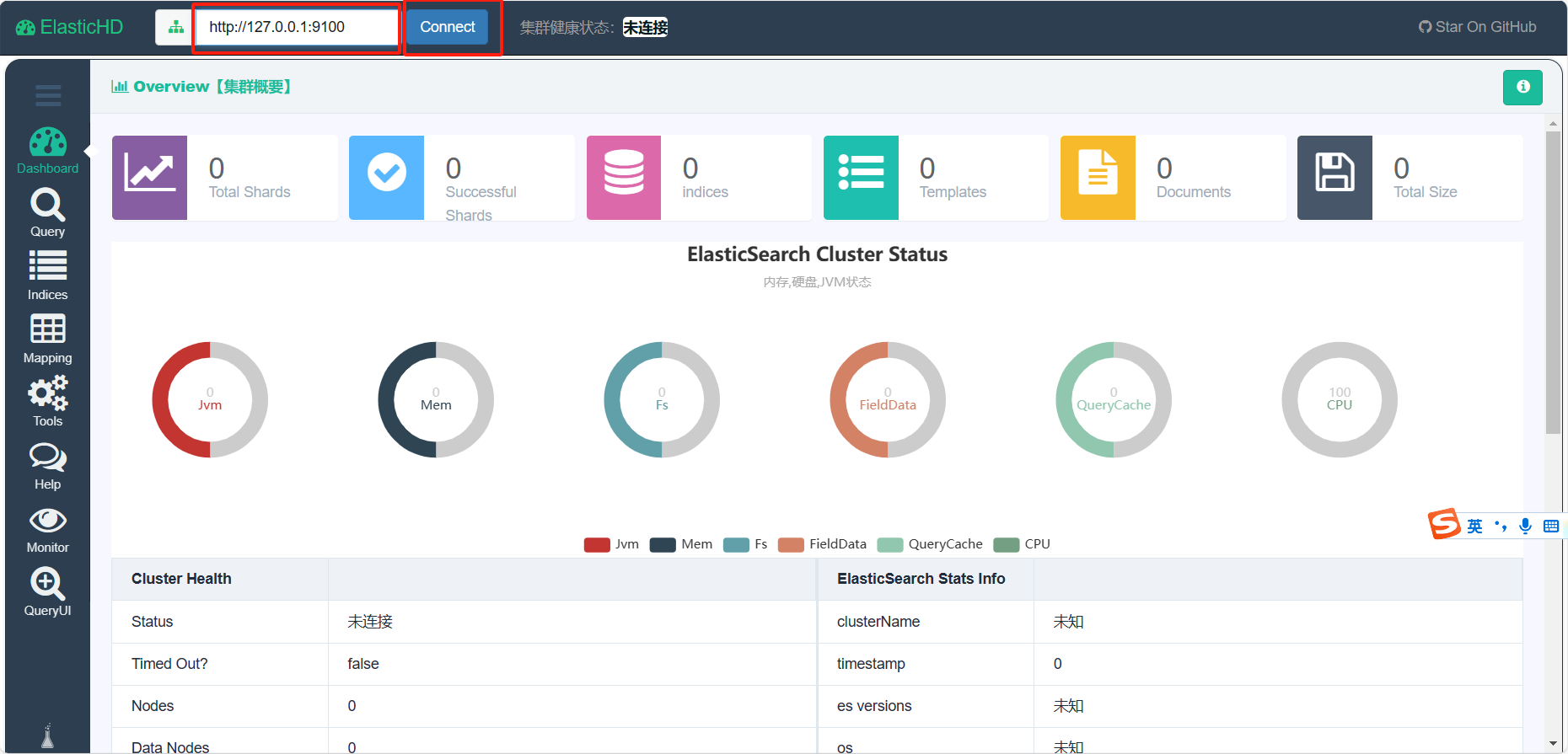Click the Timed Out? row label

[x=169, y=664]
